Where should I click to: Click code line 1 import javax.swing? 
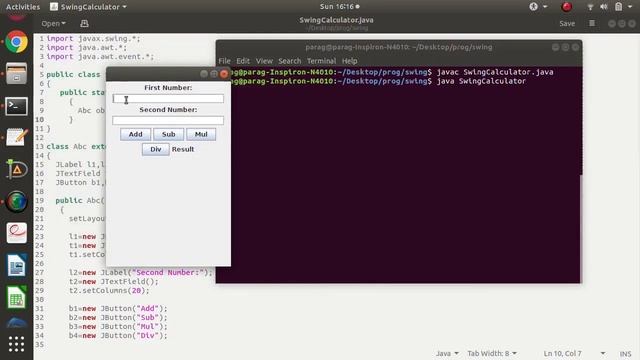[x=93, y=38]
